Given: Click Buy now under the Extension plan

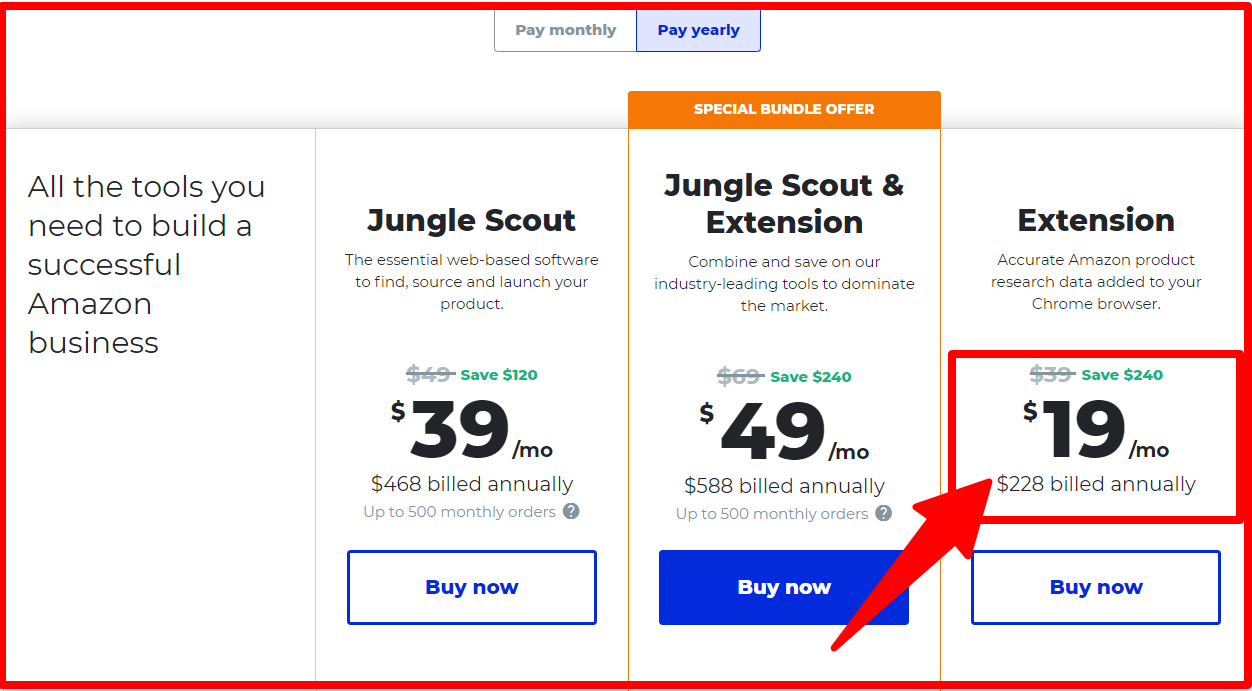Looking at the screenshot, I should pyautogui.click(x=1096, y=587).
